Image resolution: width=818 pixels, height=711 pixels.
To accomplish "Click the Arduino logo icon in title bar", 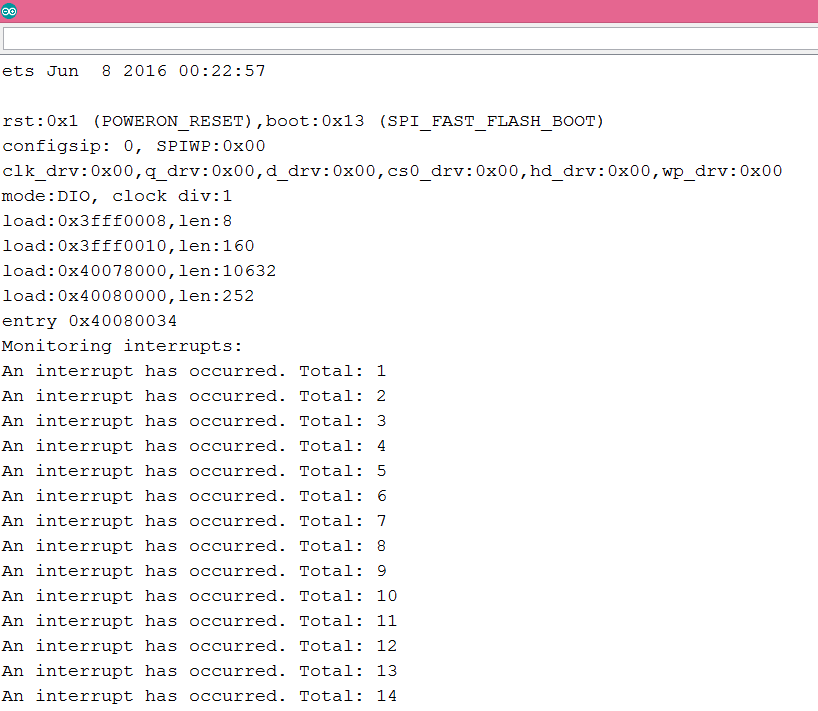I will (x=9, y=11).
